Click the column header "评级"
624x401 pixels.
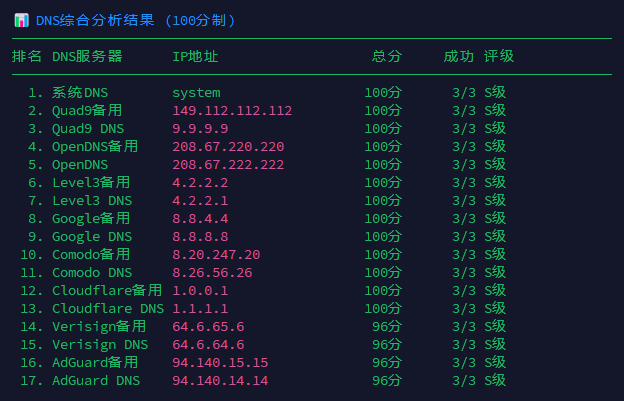point(499,56)
